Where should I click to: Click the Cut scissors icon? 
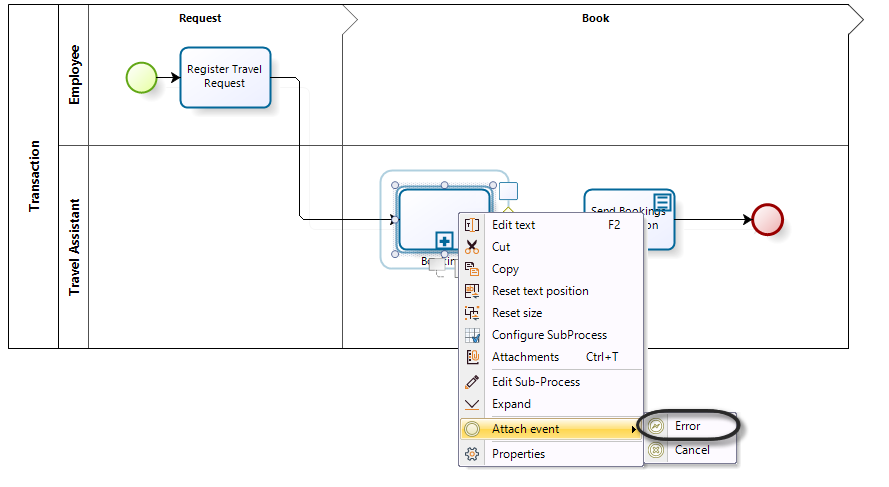473,247
